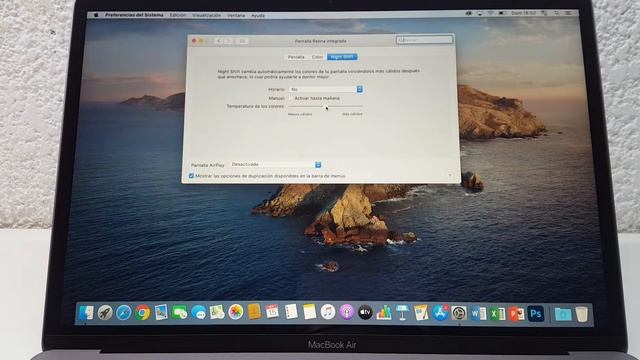Expand the Pantalla AirPlay dropdown
The width and height of the screenshot is (640, 360).
coord(276,164)
